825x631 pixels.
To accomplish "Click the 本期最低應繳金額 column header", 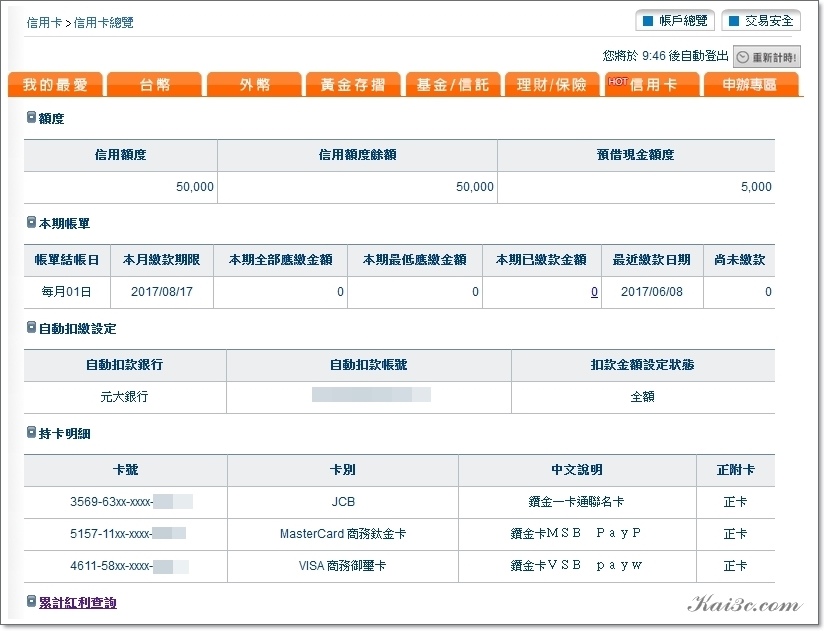I will tap(415, 260).
